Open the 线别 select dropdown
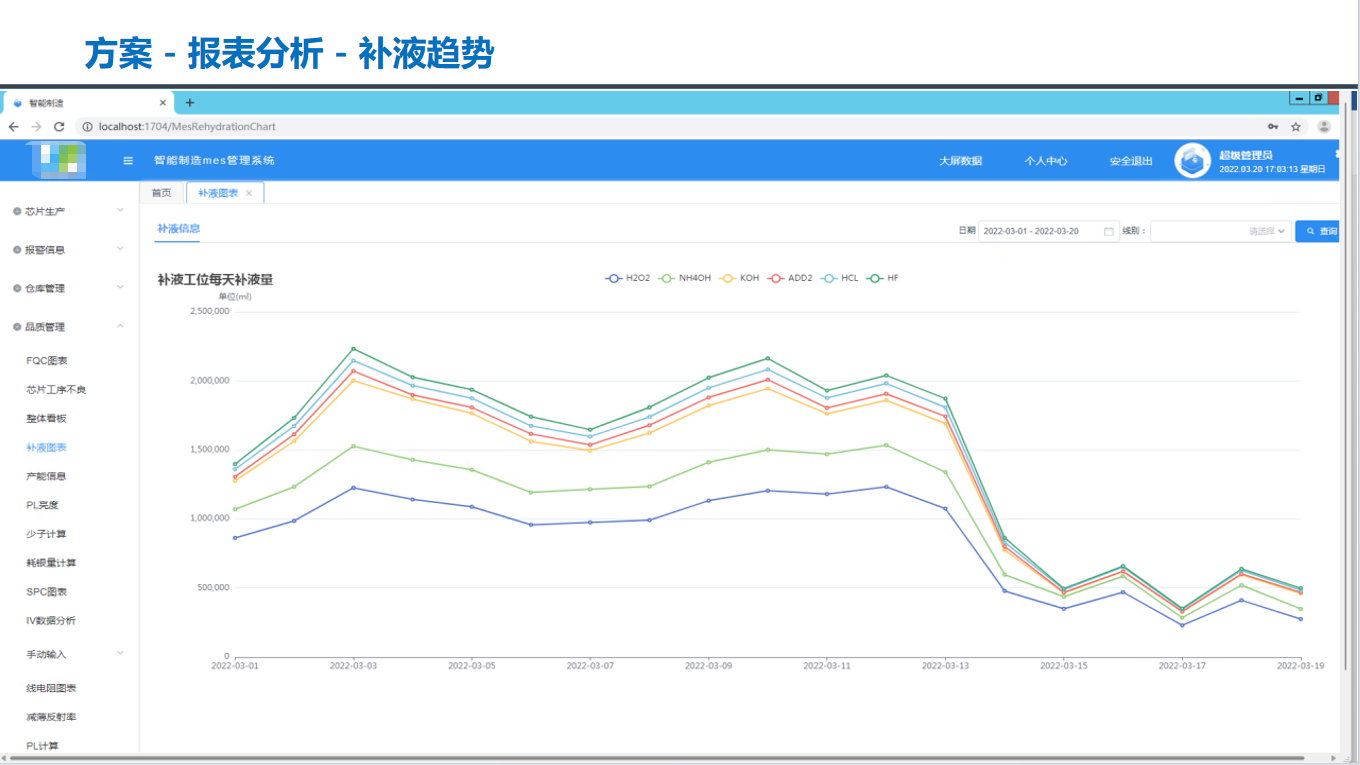 pyautogui.click(x=1220, y=231)
